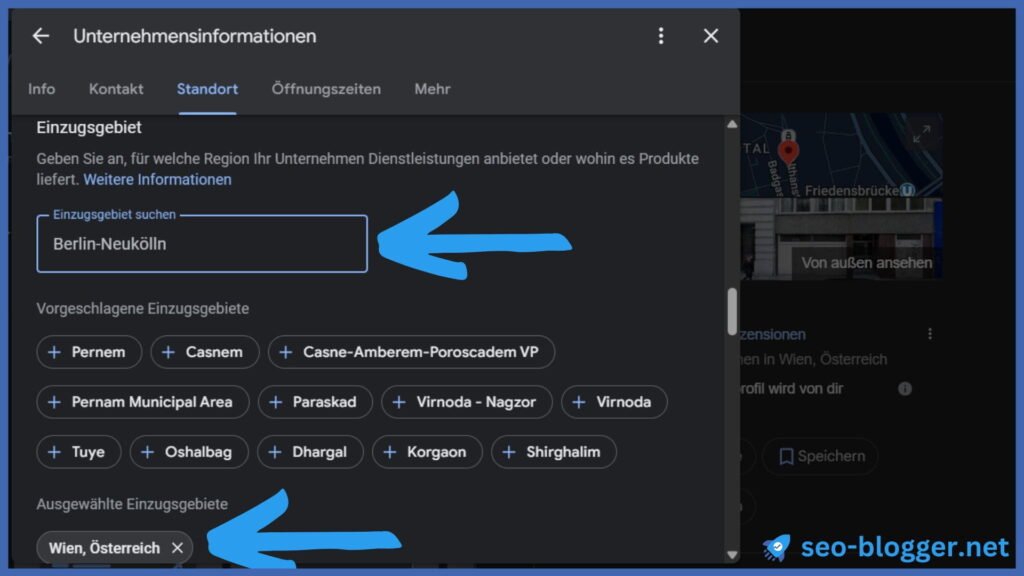Open the Weitere Informationen link
Screen dimensions: 1024x576
tap(157, 180)
